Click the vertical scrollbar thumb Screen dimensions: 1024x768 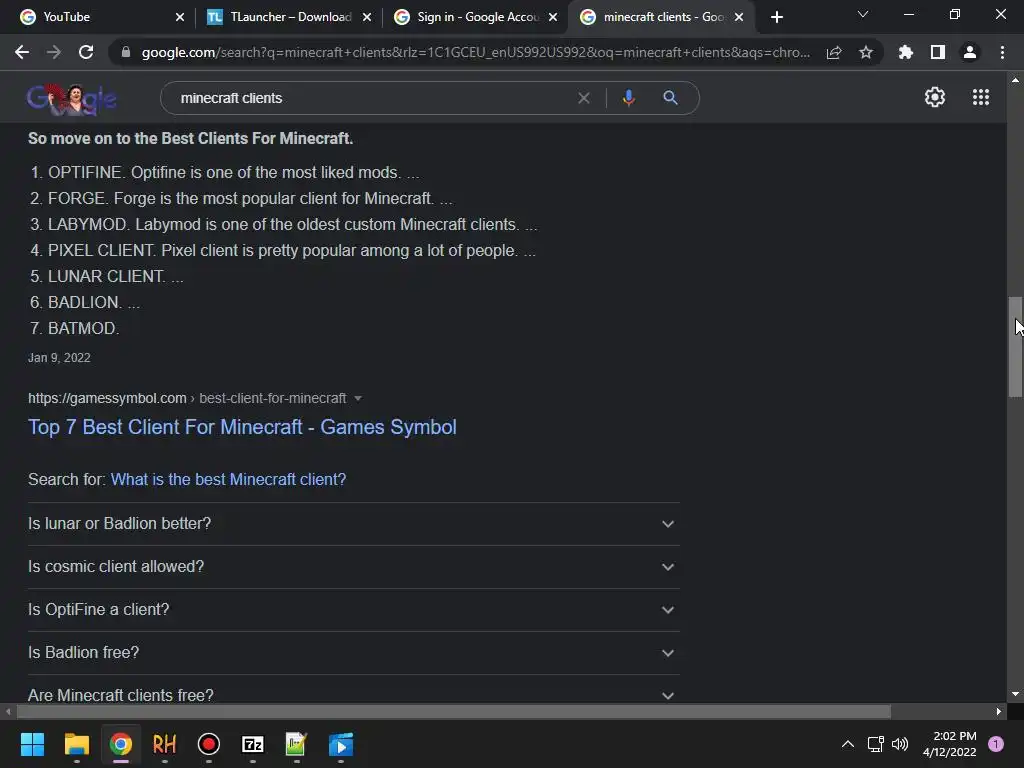[1015, 347]
